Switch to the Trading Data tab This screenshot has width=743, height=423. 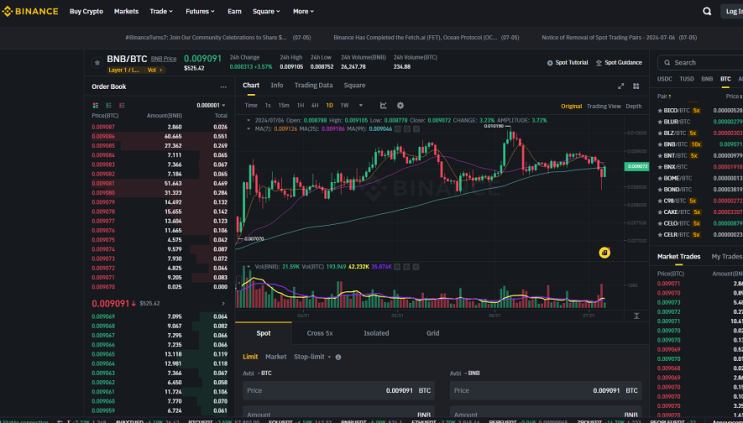tap(313, 85)
